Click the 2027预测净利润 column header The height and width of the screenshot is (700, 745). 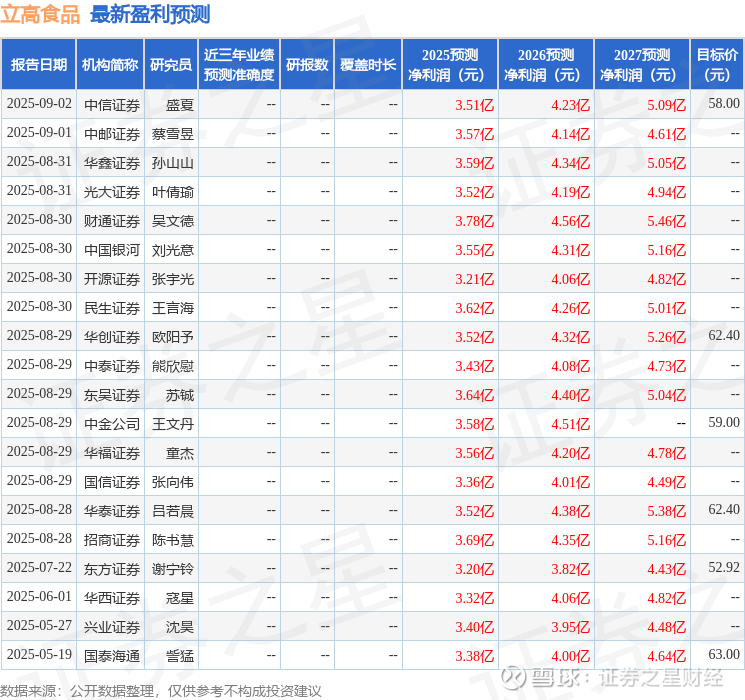tap(642, 65)
